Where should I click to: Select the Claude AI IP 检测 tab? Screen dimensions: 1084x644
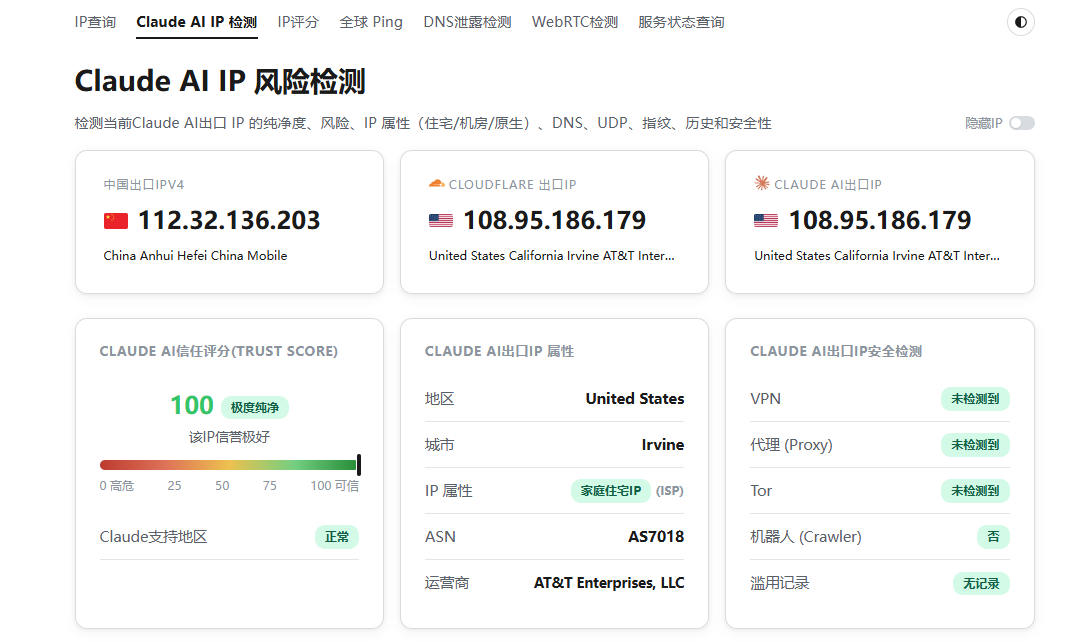[x=196, y=22]
